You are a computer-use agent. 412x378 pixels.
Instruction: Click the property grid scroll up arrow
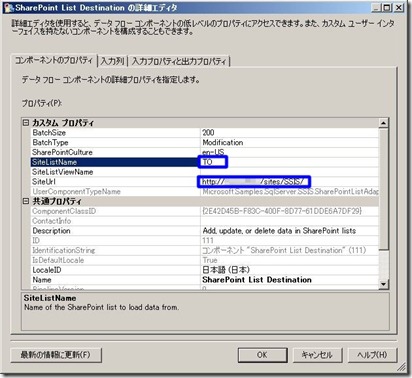(x=384, y=123)
